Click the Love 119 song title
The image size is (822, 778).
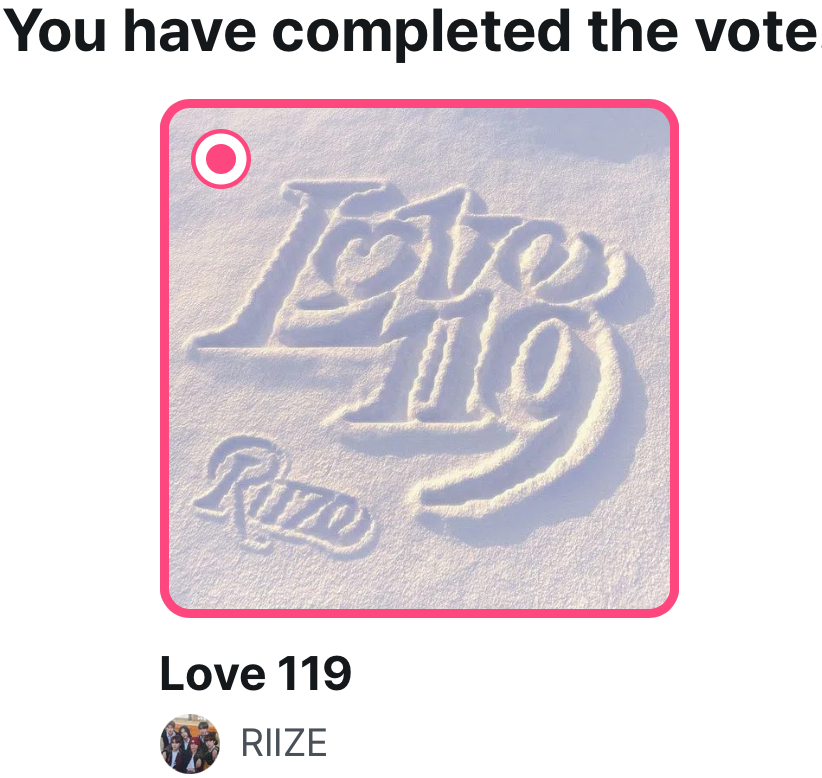tap(255, 674)
